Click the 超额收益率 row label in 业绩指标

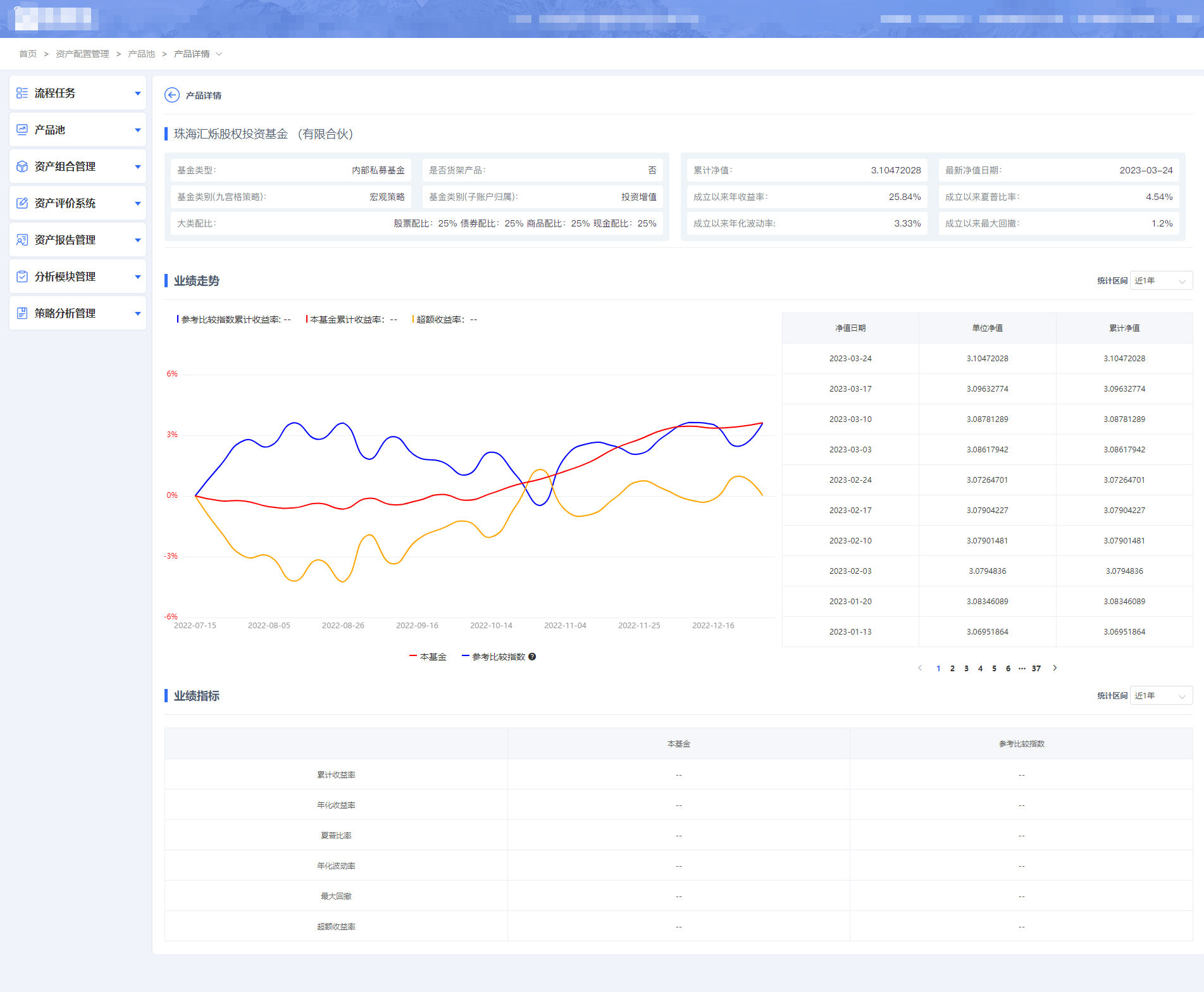[336, 927]
